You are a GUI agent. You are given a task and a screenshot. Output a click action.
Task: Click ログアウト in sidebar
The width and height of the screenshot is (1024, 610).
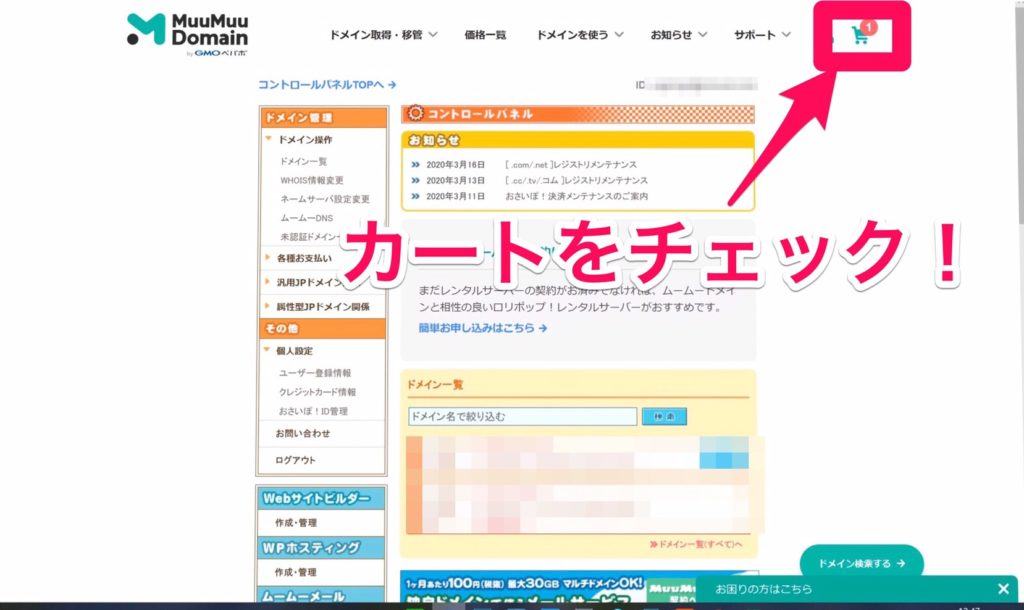[x=295, y=460]
